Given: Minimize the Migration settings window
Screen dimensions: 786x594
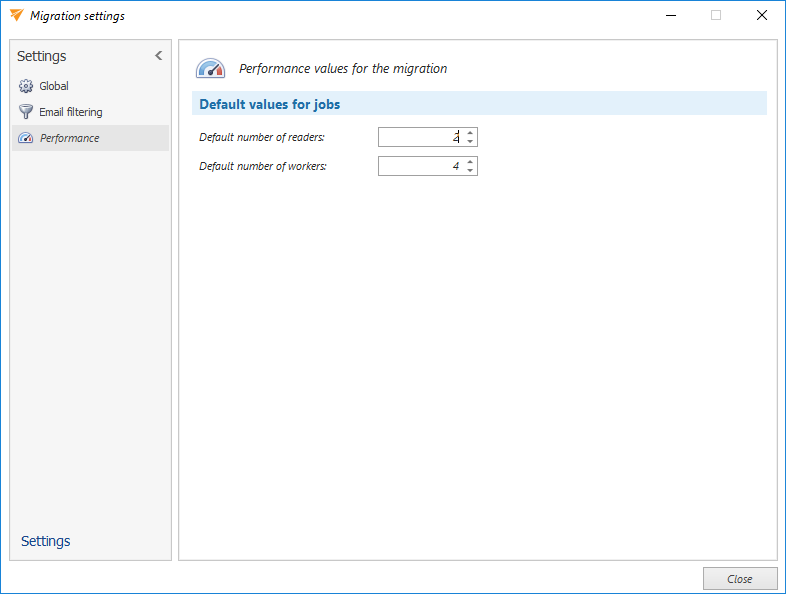Looking at the screenshot, I should click(669, 16).
